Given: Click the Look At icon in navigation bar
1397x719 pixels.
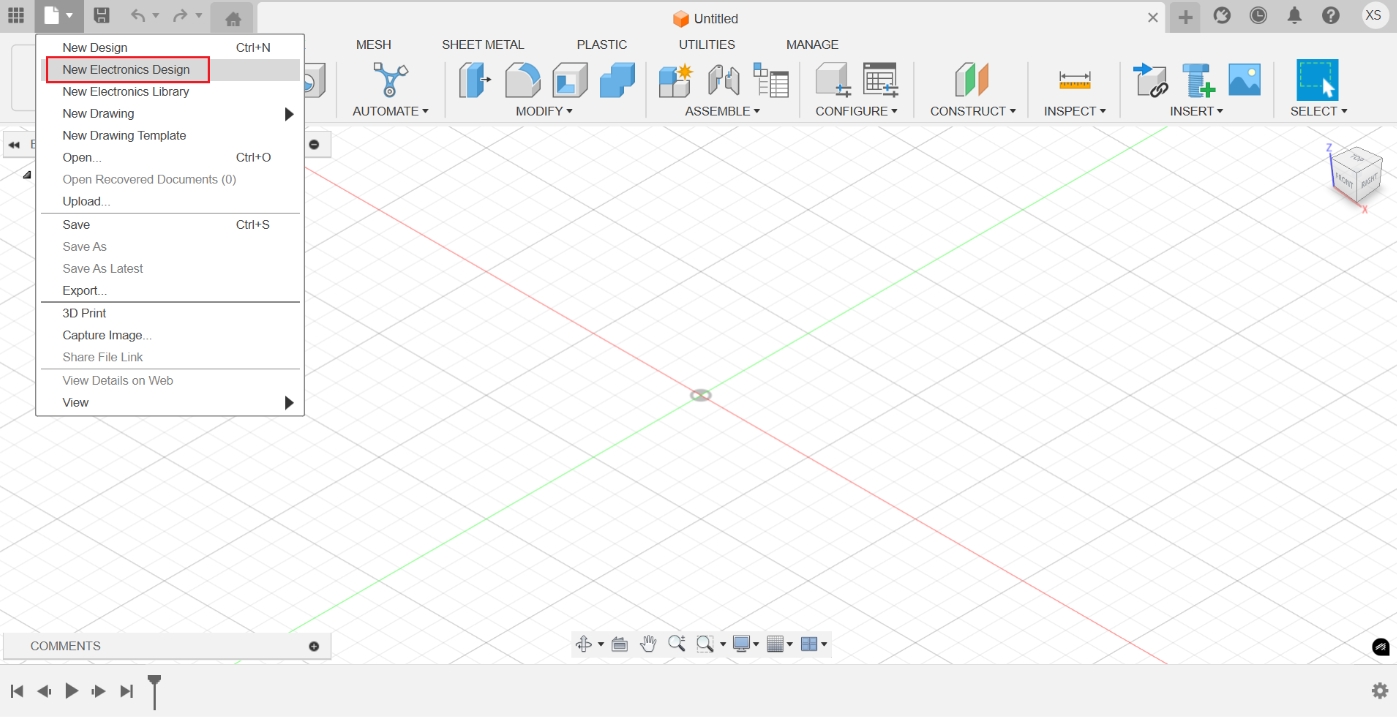Looking at the screenshot, I should pyautogui.click(x=619, y=644).
